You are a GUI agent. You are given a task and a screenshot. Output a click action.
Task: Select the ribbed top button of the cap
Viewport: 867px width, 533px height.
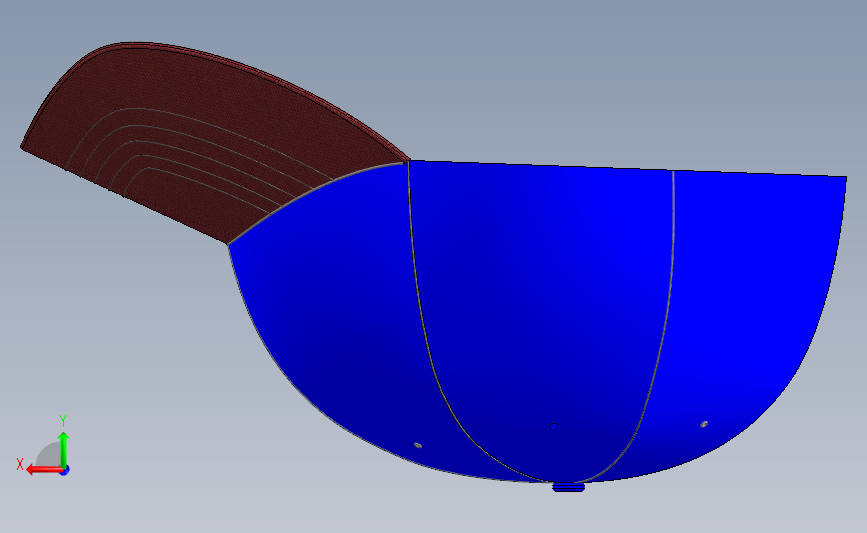[568, 487]
